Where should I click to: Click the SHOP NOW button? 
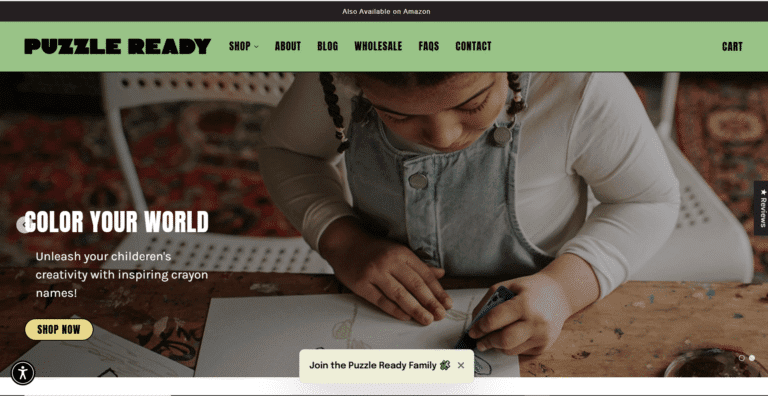pyautogui.click(x=59, y=329)
